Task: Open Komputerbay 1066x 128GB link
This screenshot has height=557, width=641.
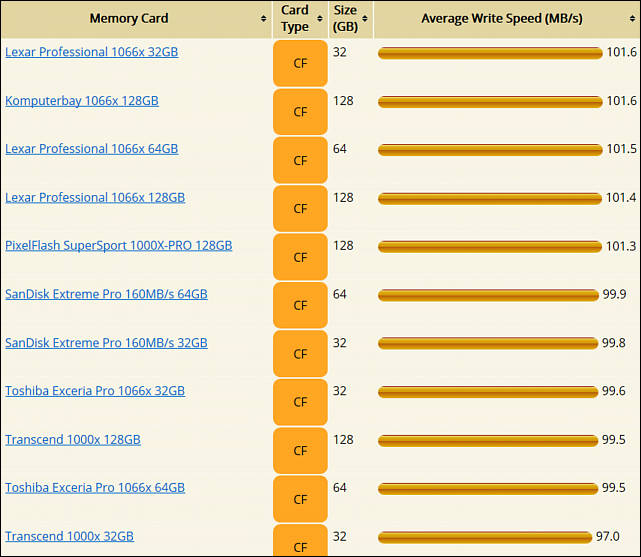Action: point(82,101)
